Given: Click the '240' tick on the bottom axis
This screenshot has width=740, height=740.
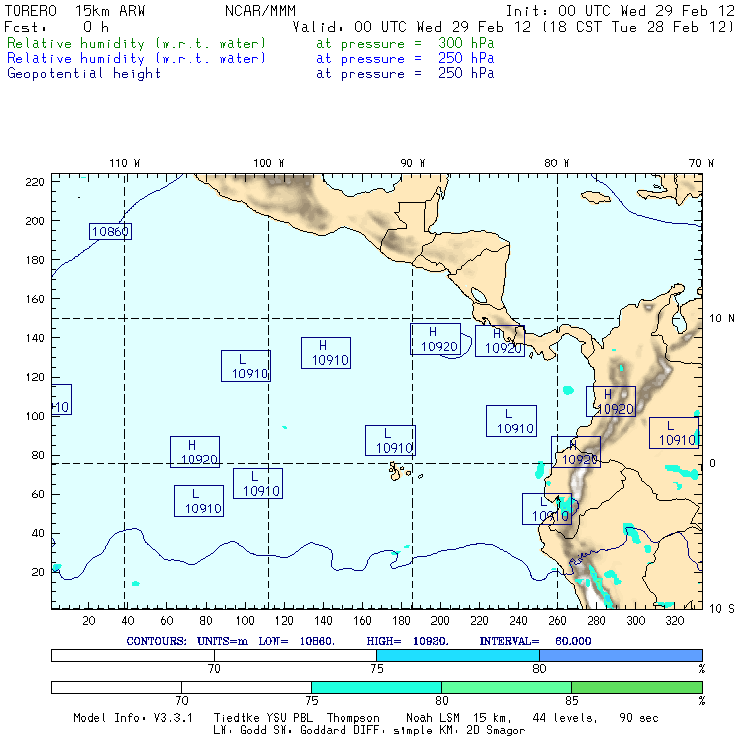Looking at the screenshot, I should (518, 621).
